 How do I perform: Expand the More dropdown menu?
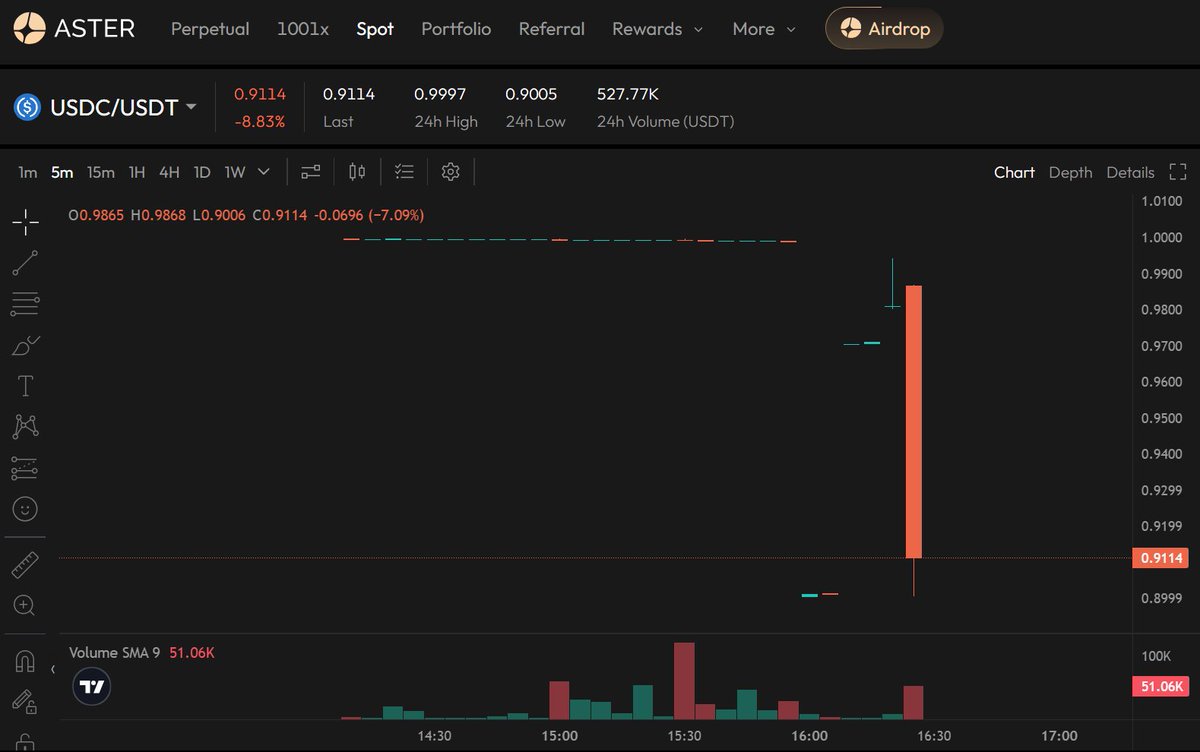tap(764, 29)
